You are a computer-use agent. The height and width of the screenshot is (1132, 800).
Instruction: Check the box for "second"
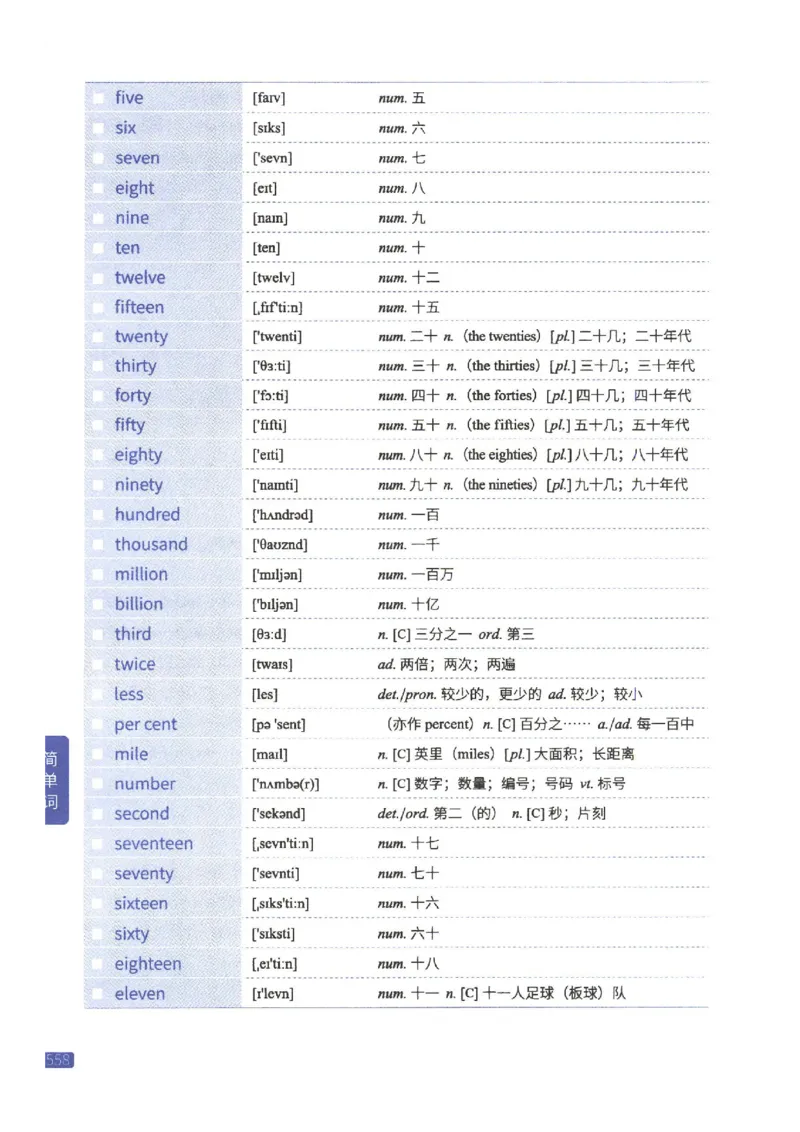coord(97,814)
